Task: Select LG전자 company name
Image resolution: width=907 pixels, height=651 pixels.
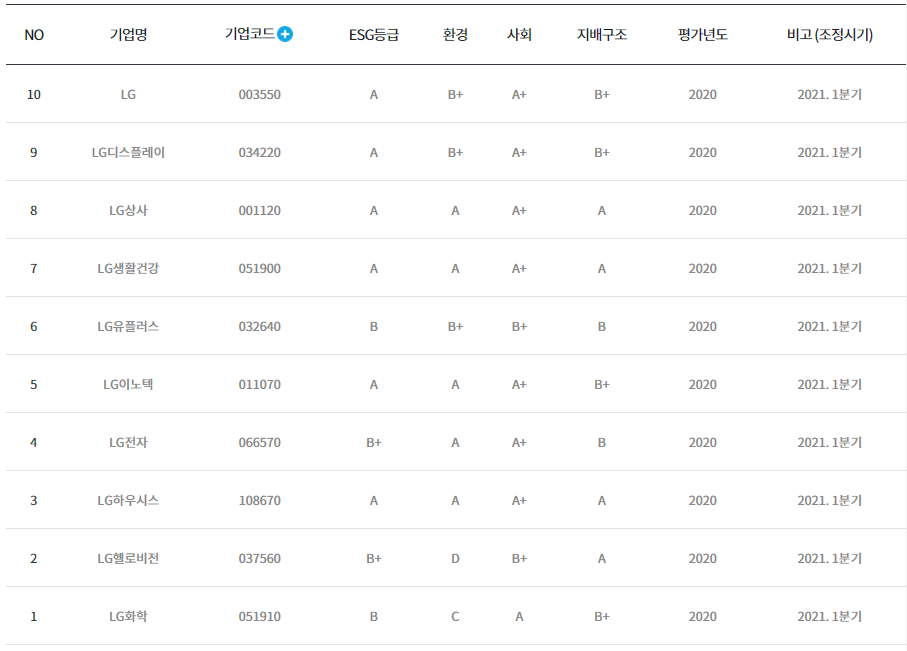Action: (x=128, y=442)
